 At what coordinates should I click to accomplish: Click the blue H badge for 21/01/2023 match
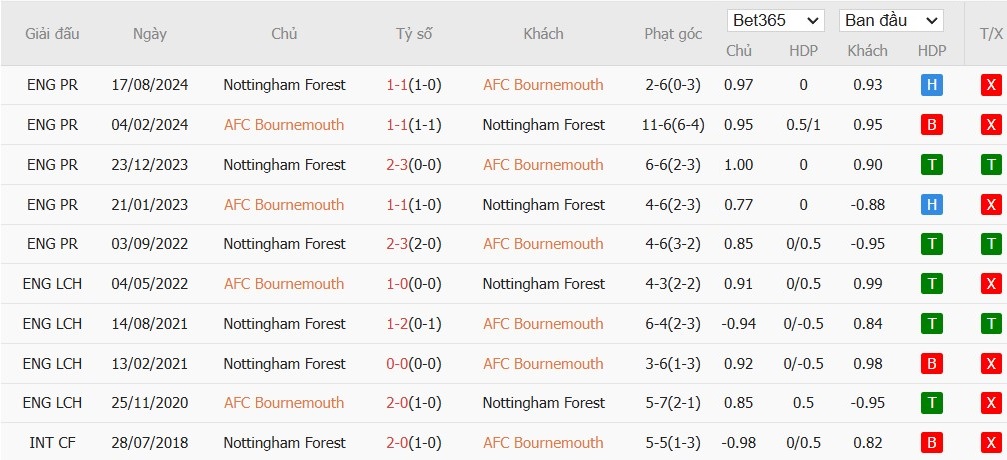pyautogui.click(x=932, y=205)
